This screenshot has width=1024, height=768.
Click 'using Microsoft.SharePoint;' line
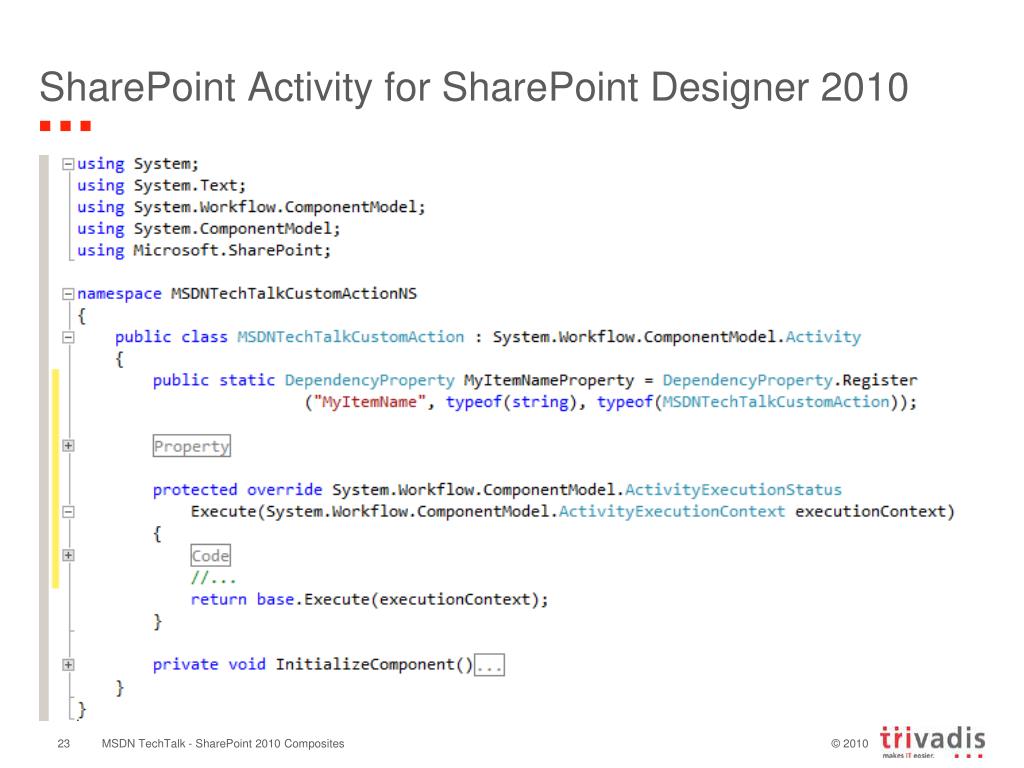204,250
